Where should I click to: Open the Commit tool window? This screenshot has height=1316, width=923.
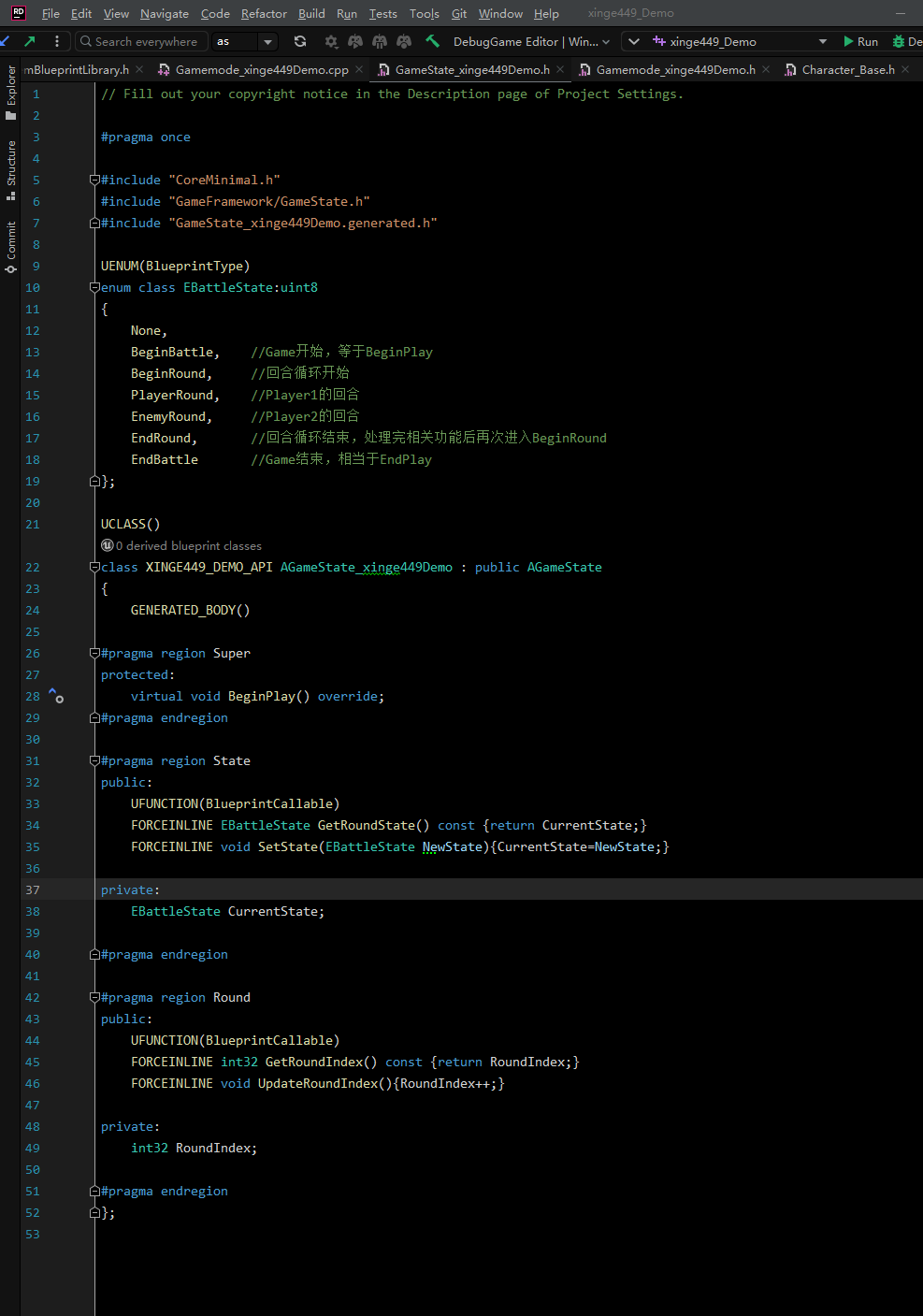pos(11,247)
